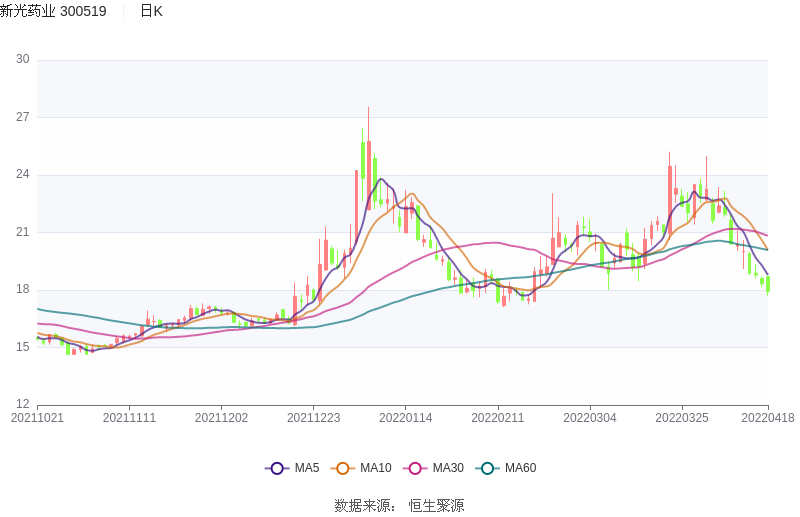The image size is (800, 517).
Task: Toggle the MA30 legend label text
Action: pos(448,468)
